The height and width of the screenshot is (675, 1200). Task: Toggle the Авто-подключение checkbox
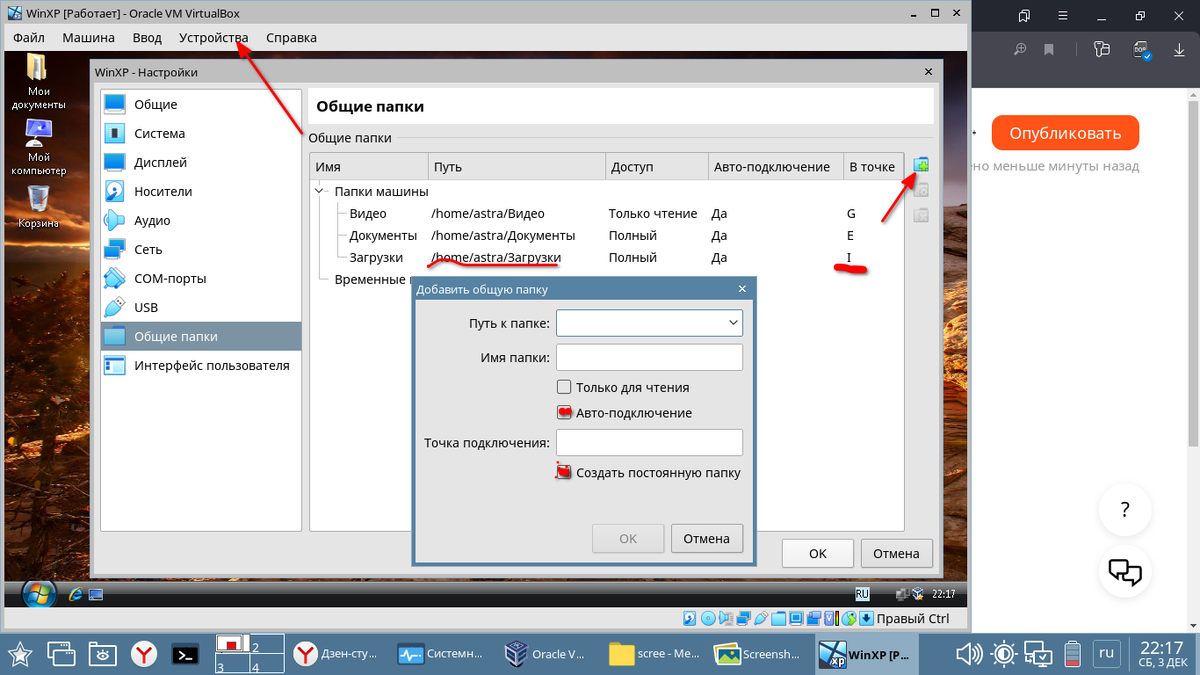pos(564,412)
